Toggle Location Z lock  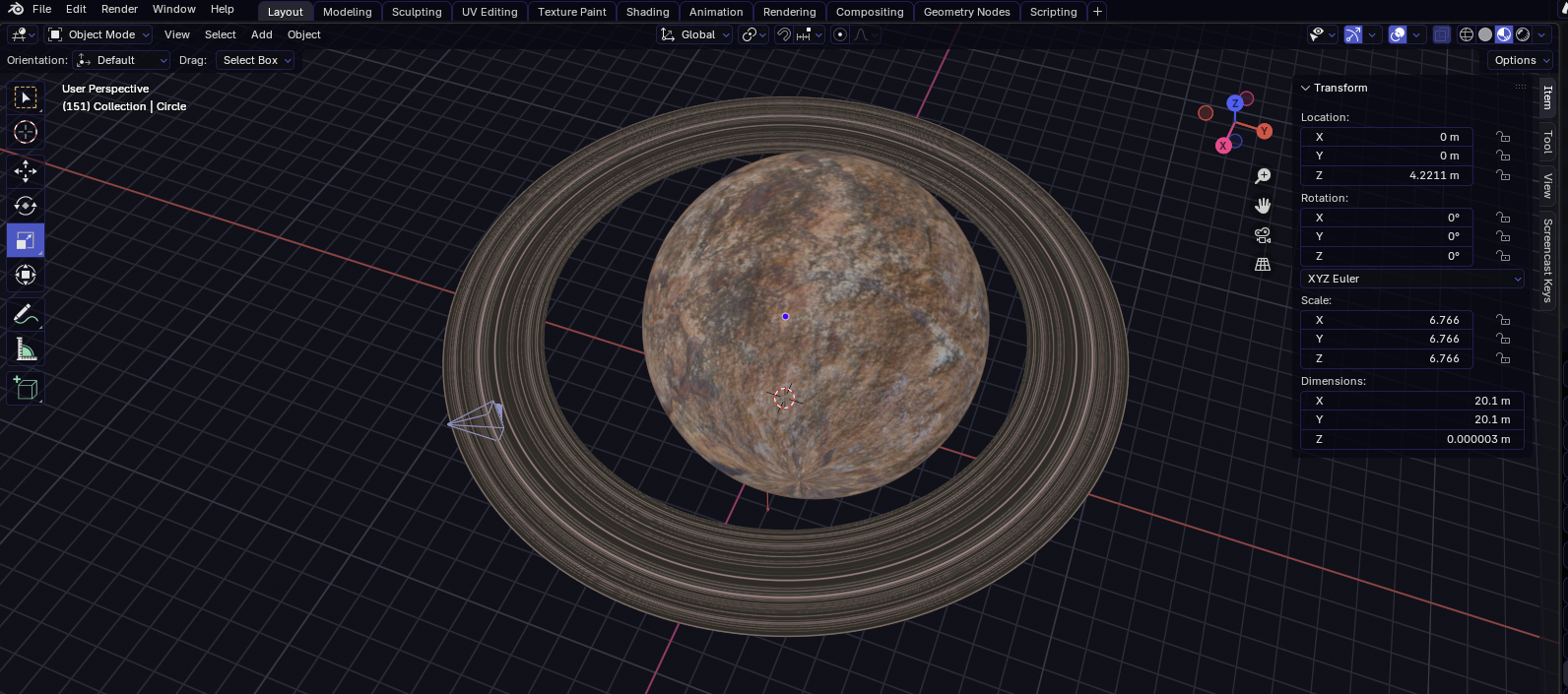1503,175
